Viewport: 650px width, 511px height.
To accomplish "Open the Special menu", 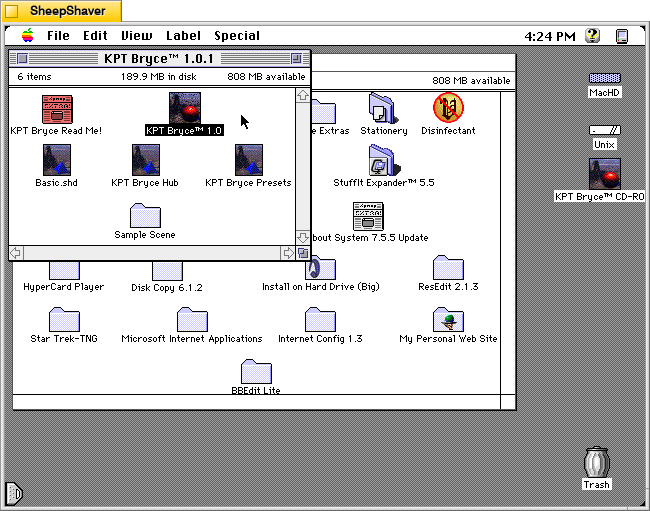I will pyautogui.click(x=237, y=36).
